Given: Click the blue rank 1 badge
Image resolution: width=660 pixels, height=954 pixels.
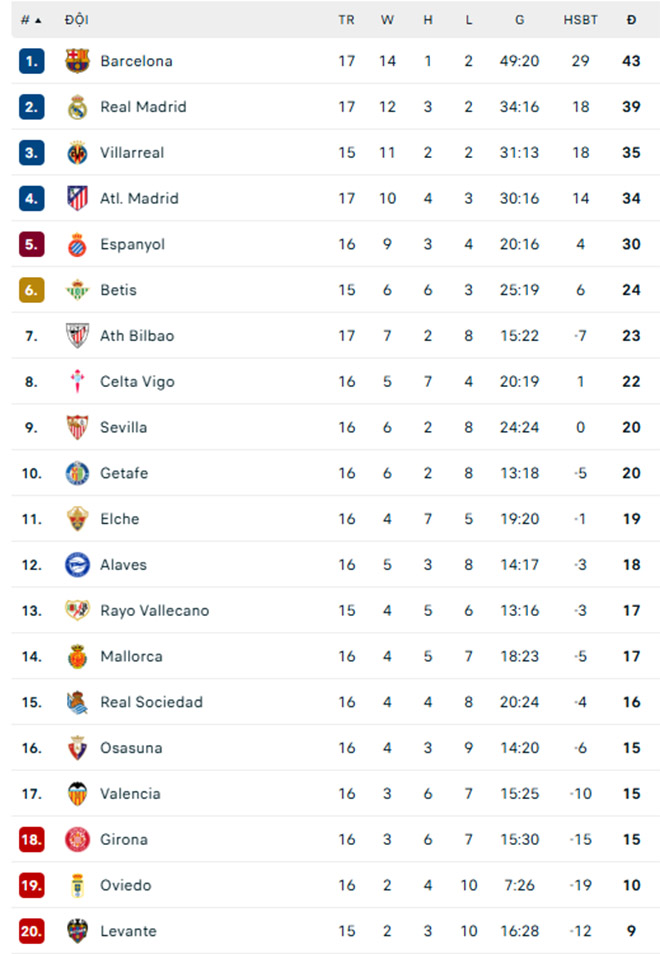Looking at the screenshot, I should coord(31,61).
